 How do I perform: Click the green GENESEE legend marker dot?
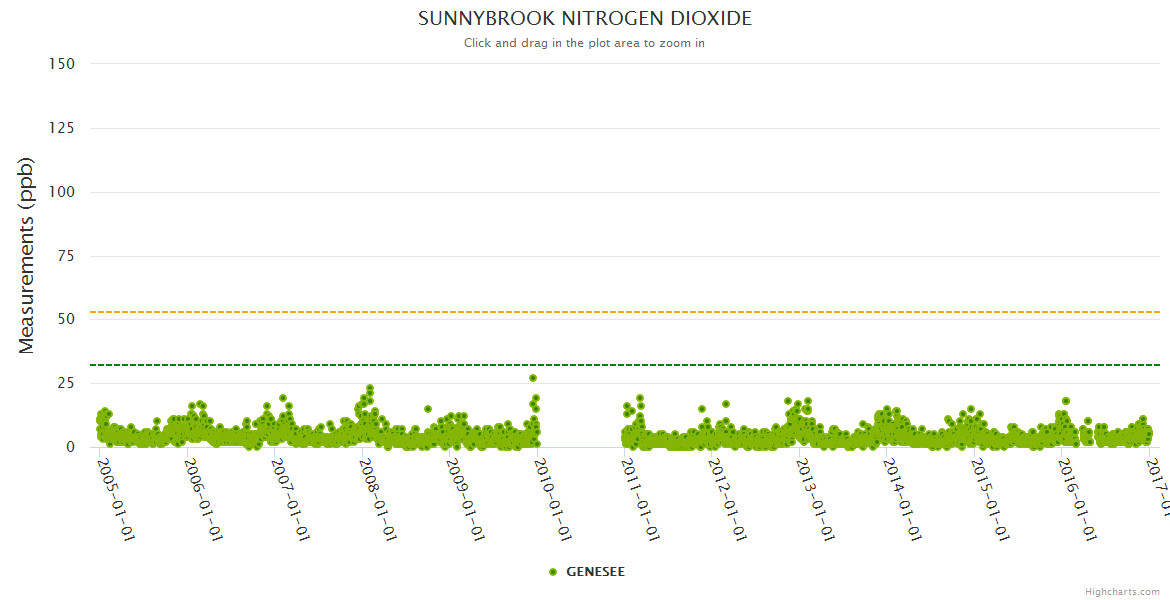pos(553,572)
